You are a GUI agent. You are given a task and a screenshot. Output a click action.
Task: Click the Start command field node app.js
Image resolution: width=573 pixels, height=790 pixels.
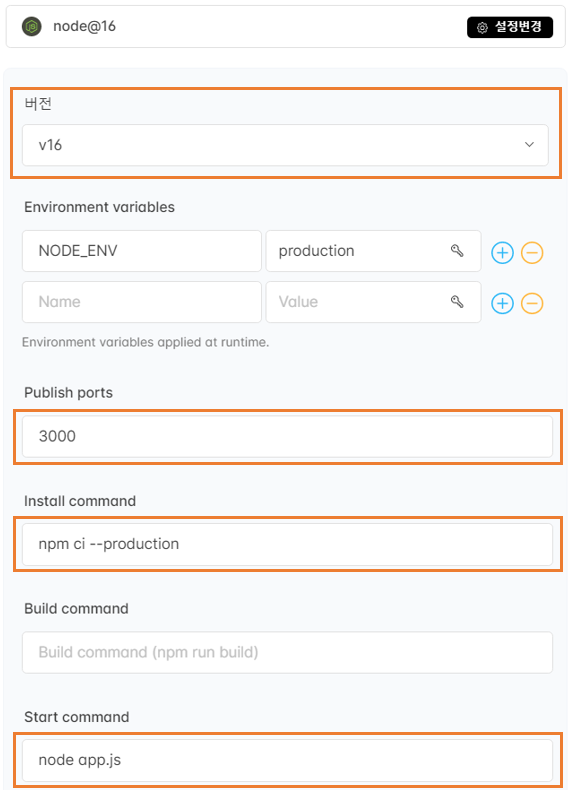(x=287, y=760)
